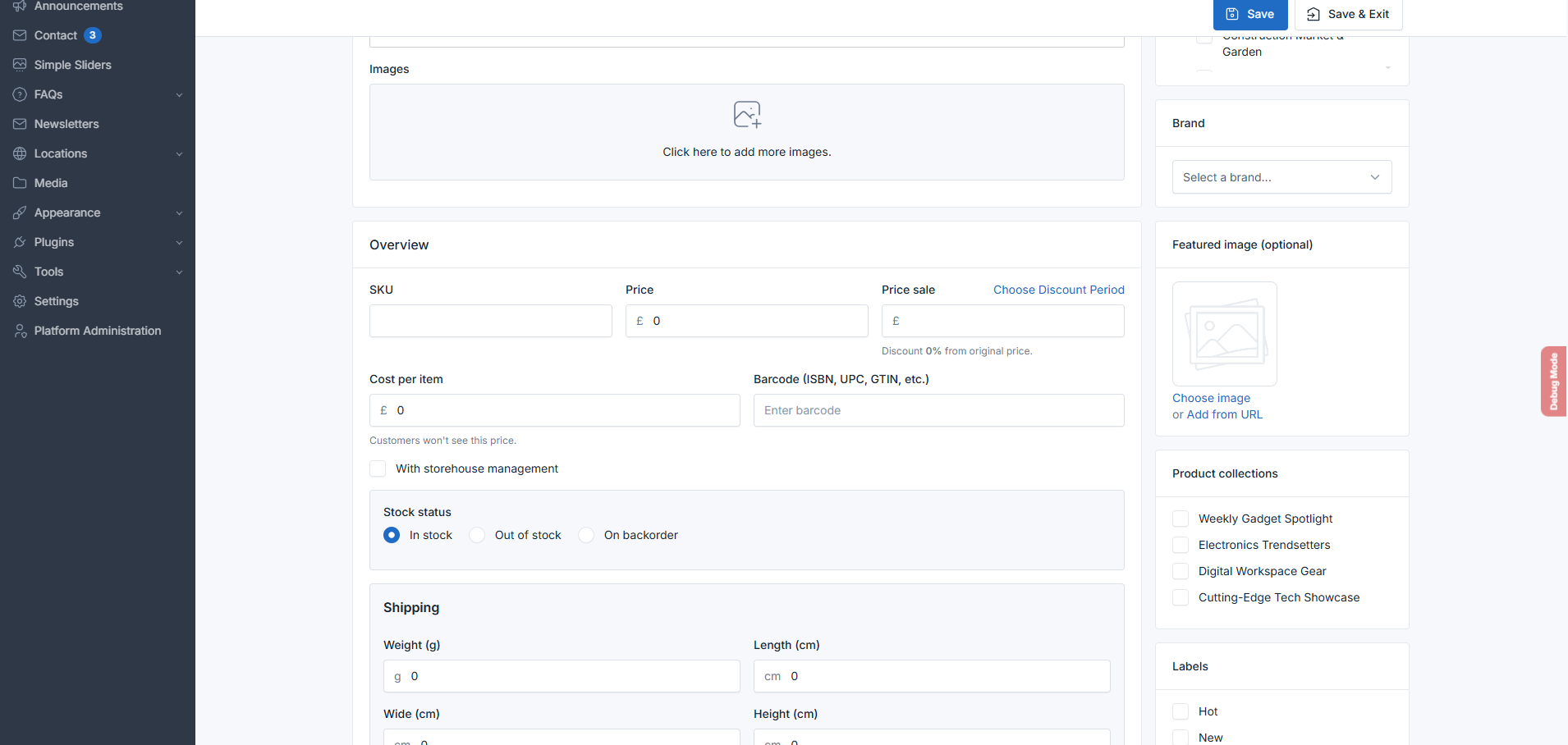
Task: Click the Newsletters mail icon
Action: pyautogui.click(x=20, y=124)
